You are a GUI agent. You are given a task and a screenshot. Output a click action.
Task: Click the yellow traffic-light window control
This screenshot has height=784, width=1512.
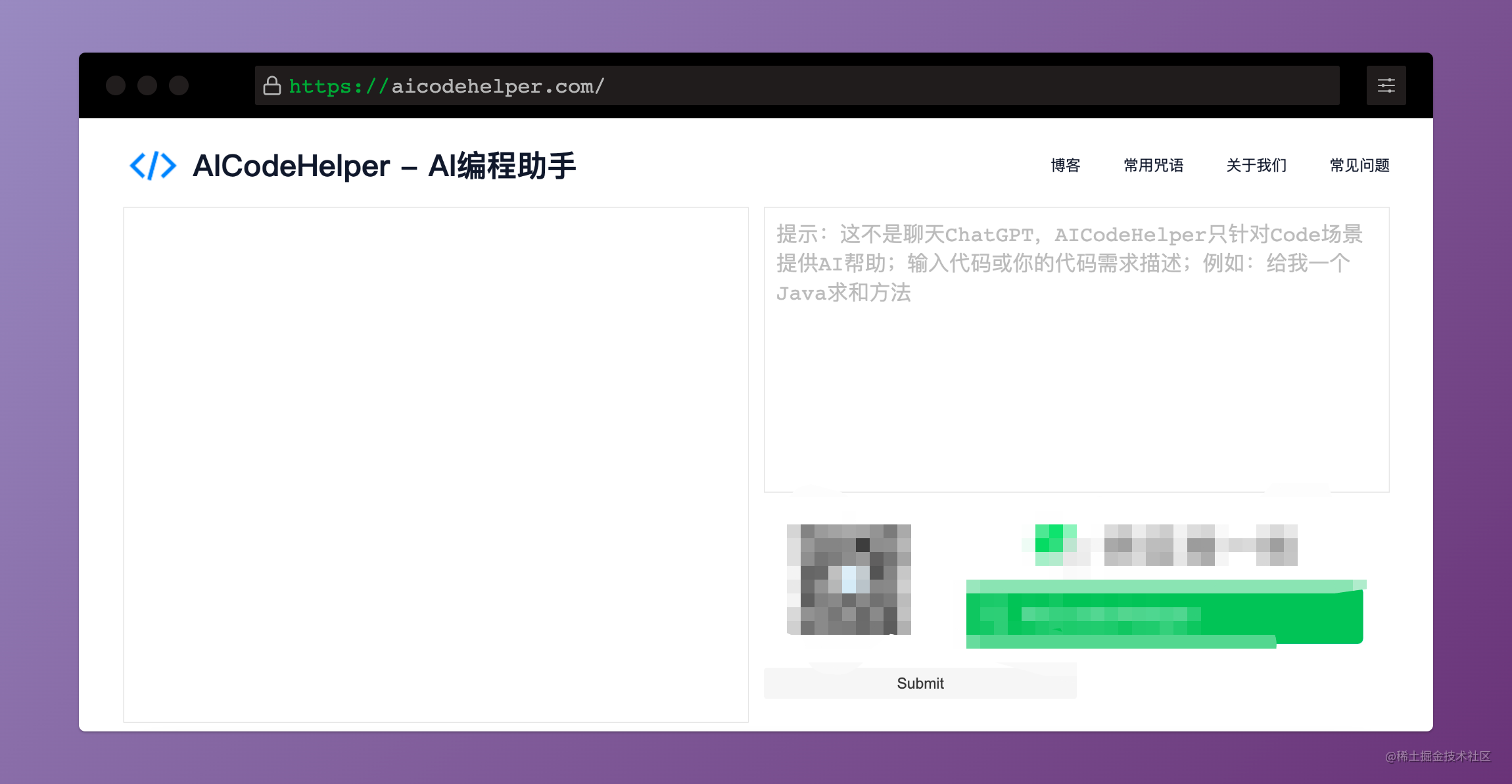coord(147,85)
